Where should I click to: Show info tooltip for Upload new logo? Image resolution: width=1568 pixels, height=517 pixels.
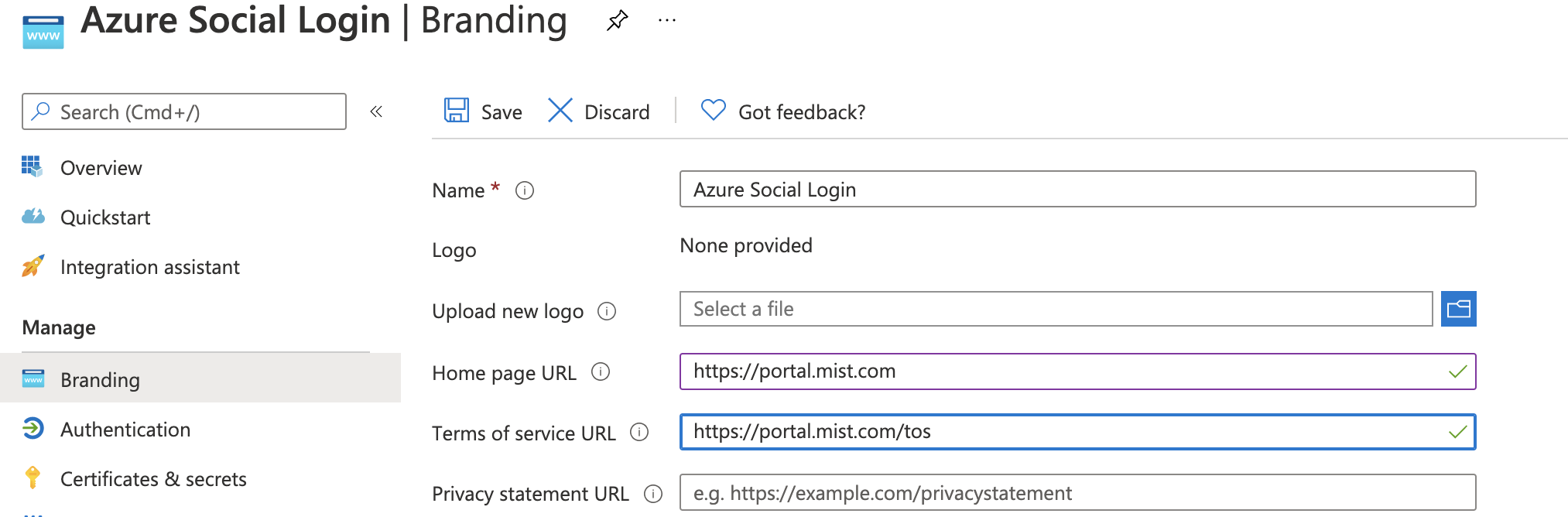607,311
